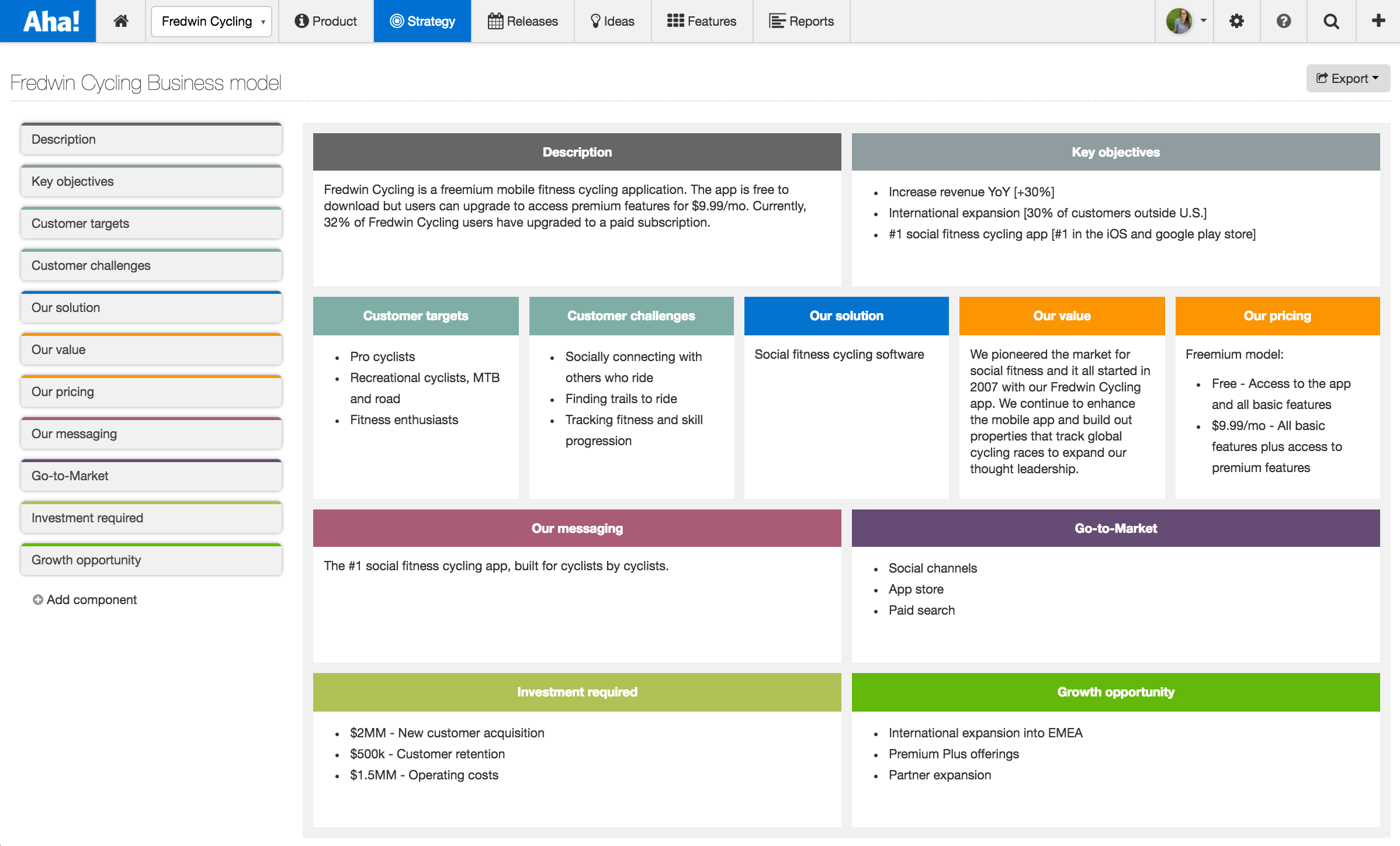Click the blue Our solution card header

click(847, 315)
